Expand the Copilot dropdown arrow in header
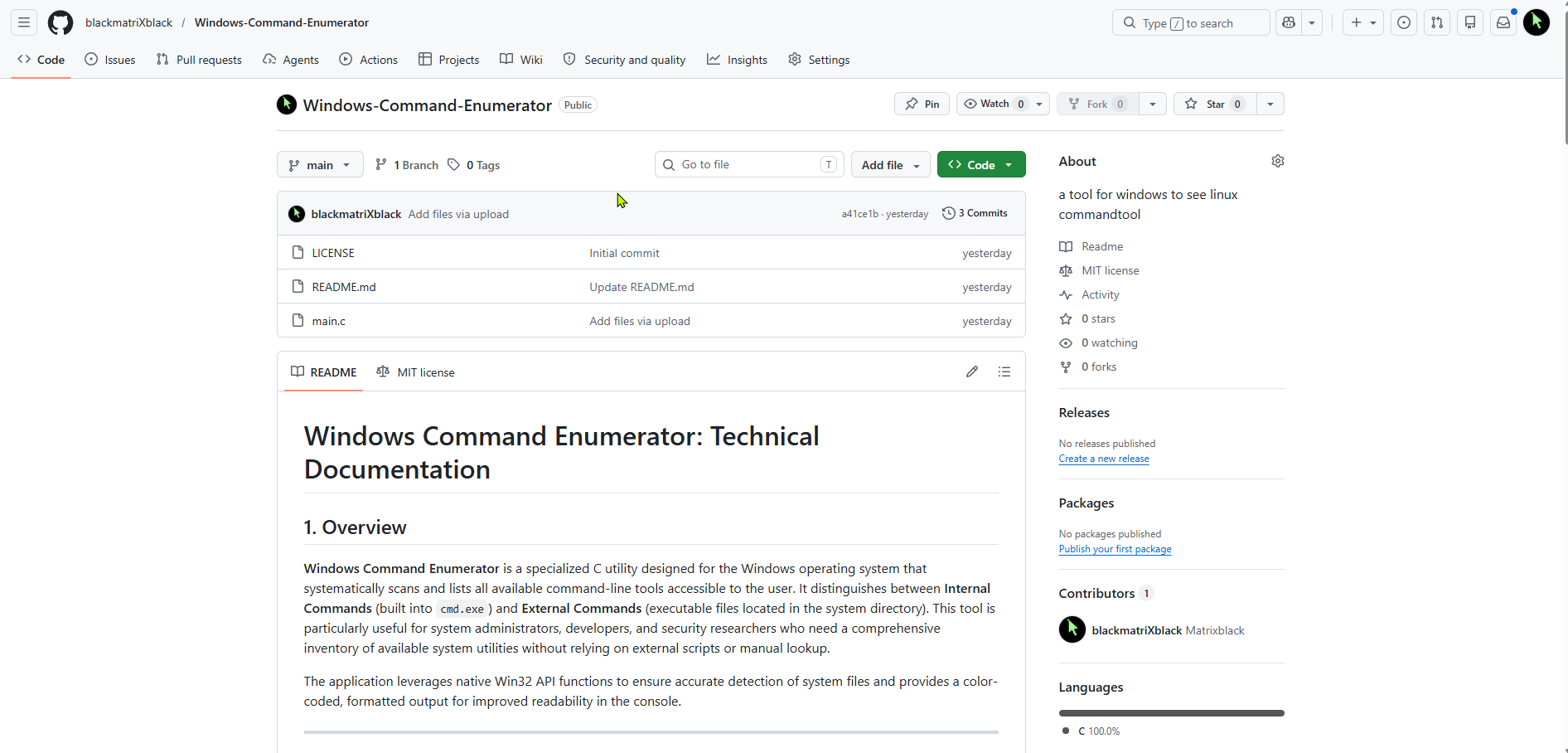 pyautogui.click(x=1312, y=22)
